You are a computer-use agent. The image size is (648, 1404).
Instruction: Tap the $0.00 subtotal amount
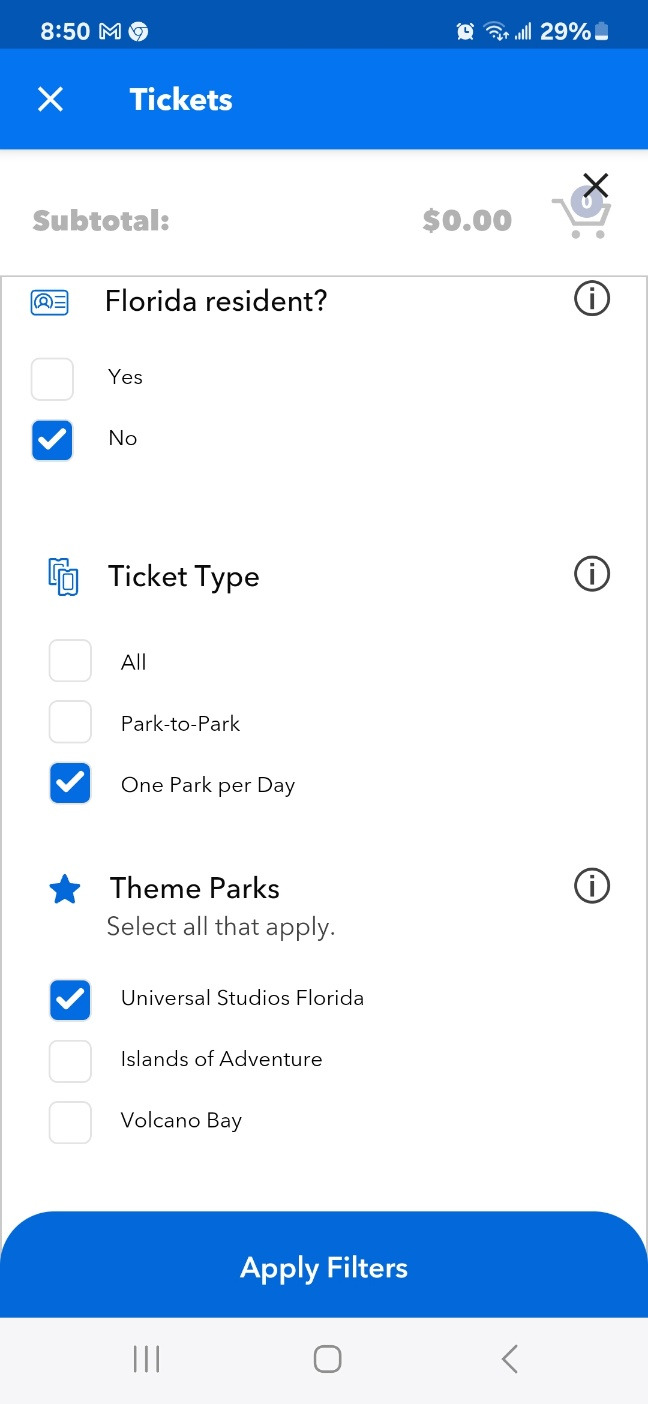pyautogui.click(x=467, y=220)
